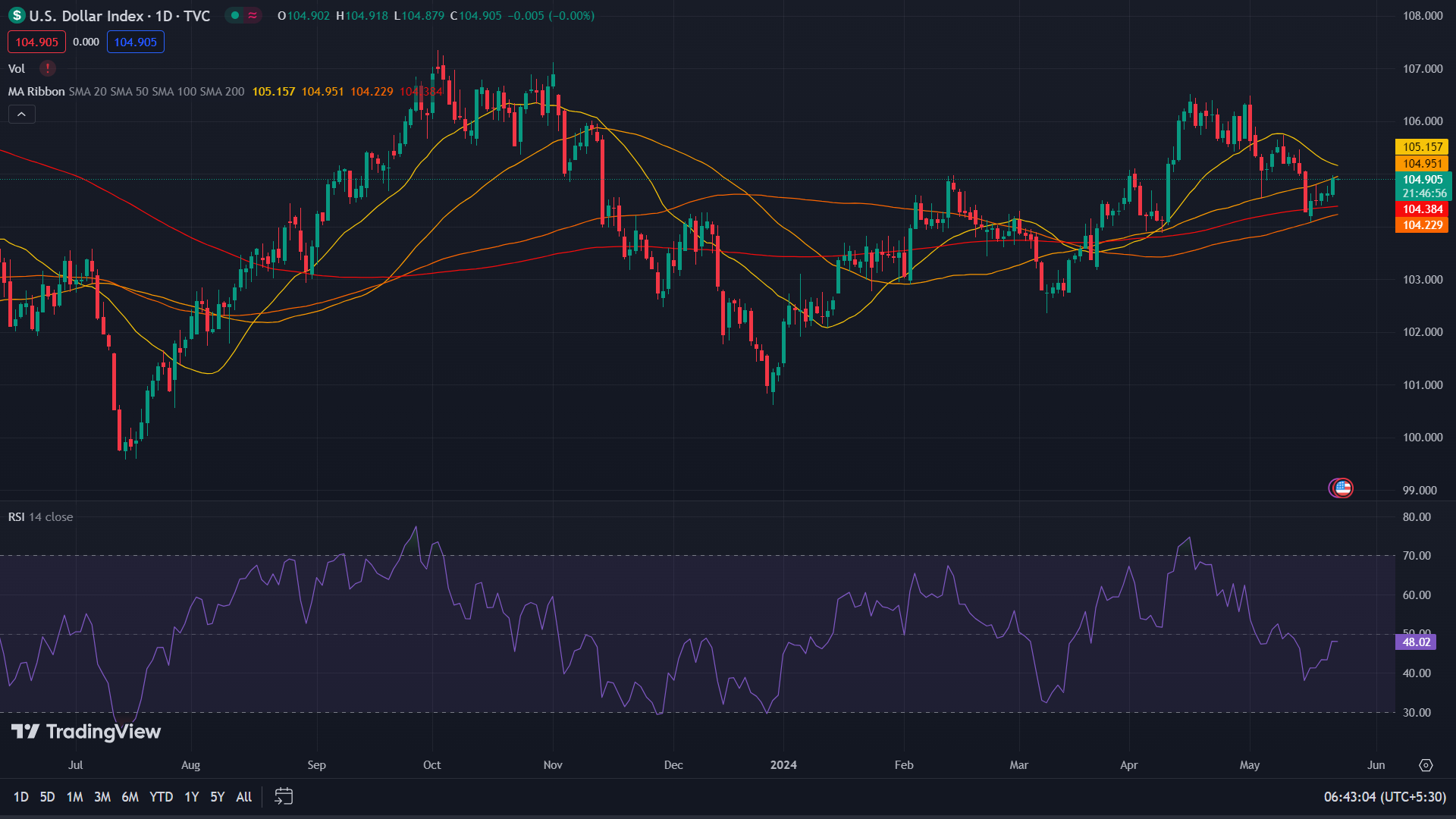Click the 99.000 price scale label
The image size is (1456, 819).
tap(1420, 491)
